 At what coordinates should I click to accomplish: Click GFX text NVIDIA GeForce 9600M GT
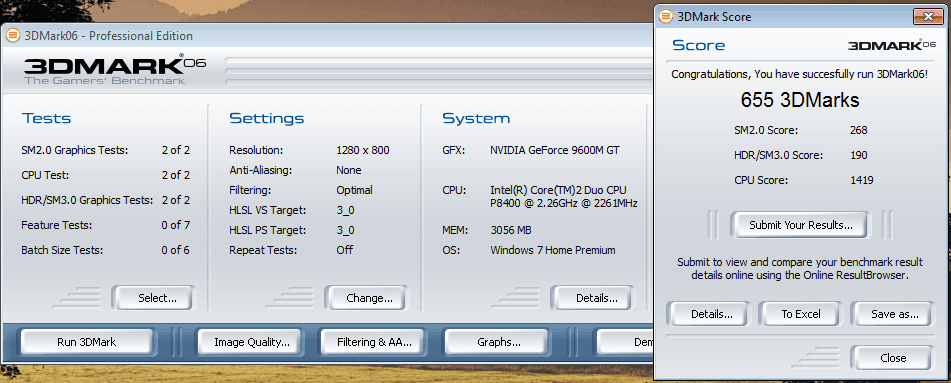tap(555, 150)
